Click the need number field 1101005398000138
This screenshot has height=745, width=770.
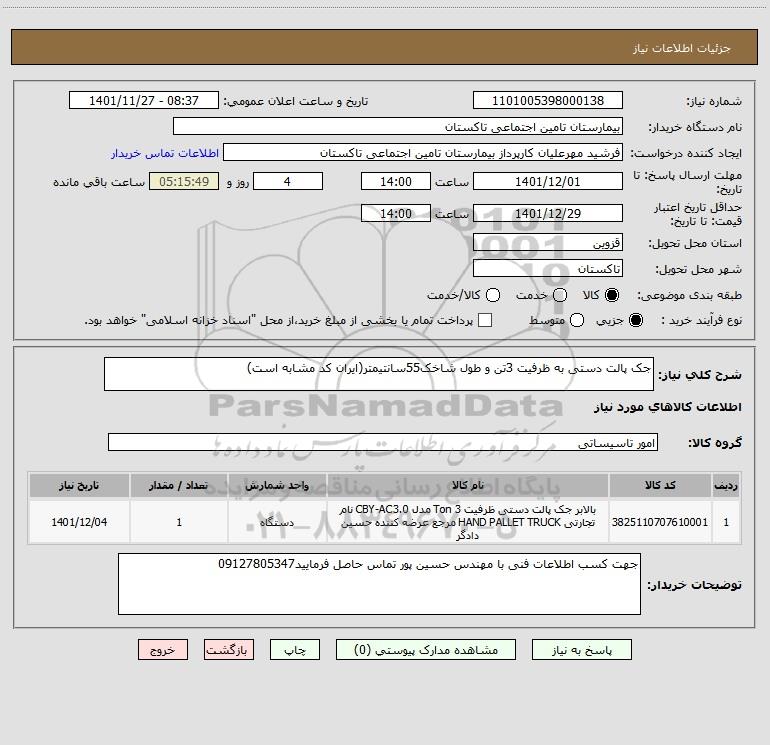point(548,100)
